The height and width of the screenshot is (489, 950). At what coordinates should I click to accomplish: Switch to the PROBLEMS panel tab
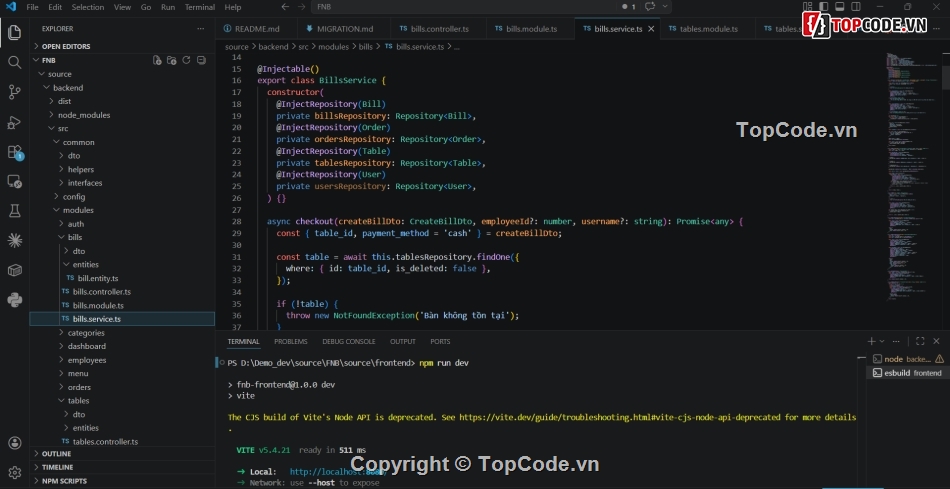(291, 341)
